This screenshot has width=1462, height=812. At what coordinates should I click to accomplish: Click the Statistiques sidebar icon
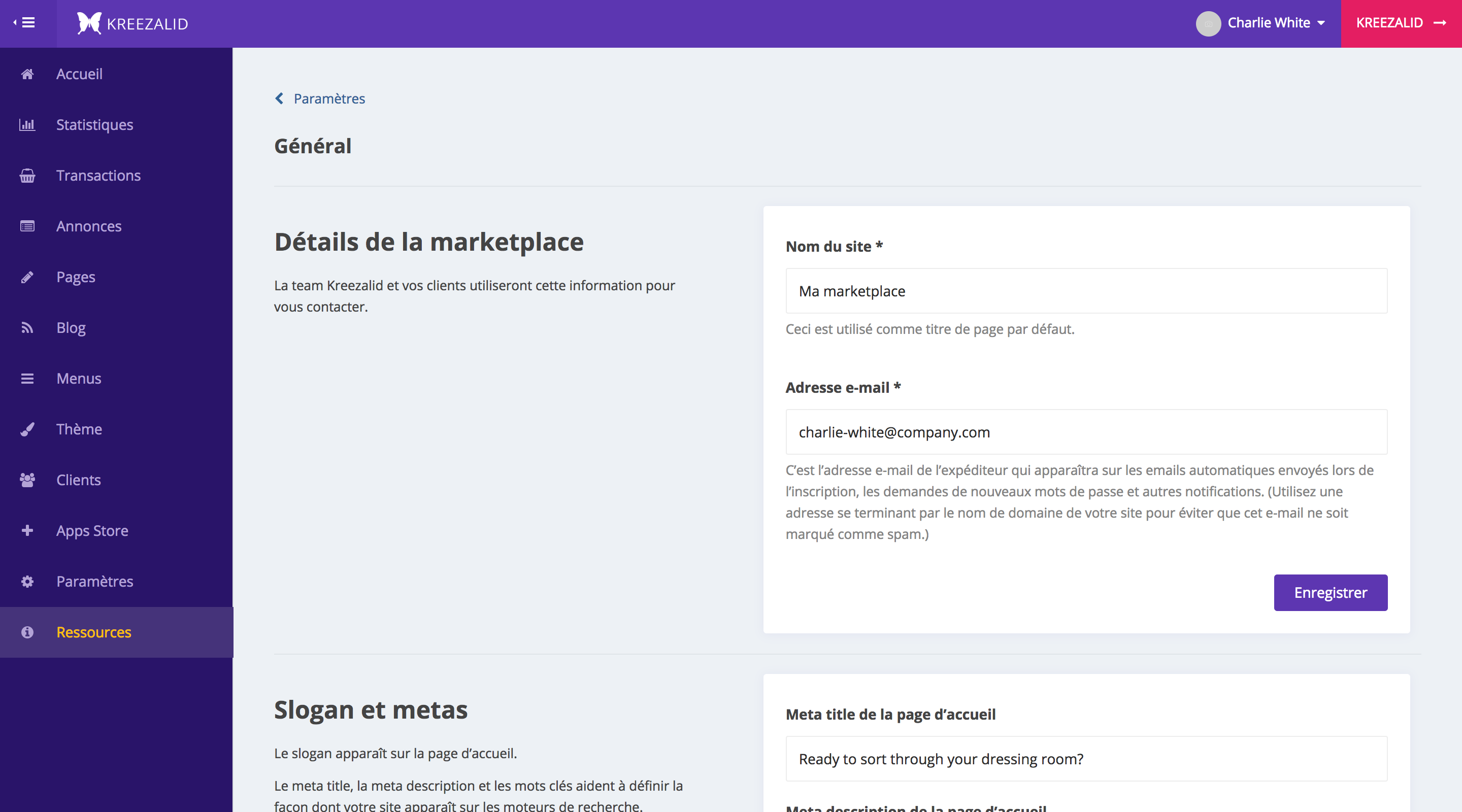[x=27, y=124]
